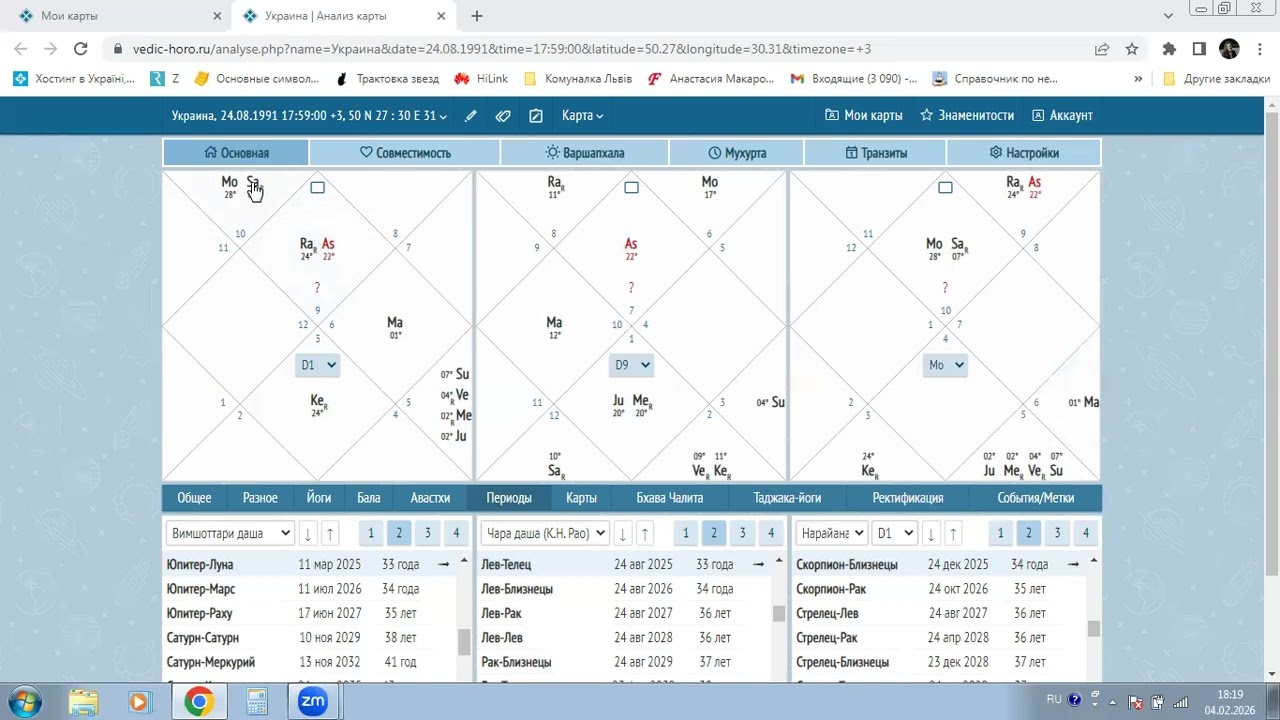
Task: Open the Mo dropdown in third chart
Action: click(945, 365)
